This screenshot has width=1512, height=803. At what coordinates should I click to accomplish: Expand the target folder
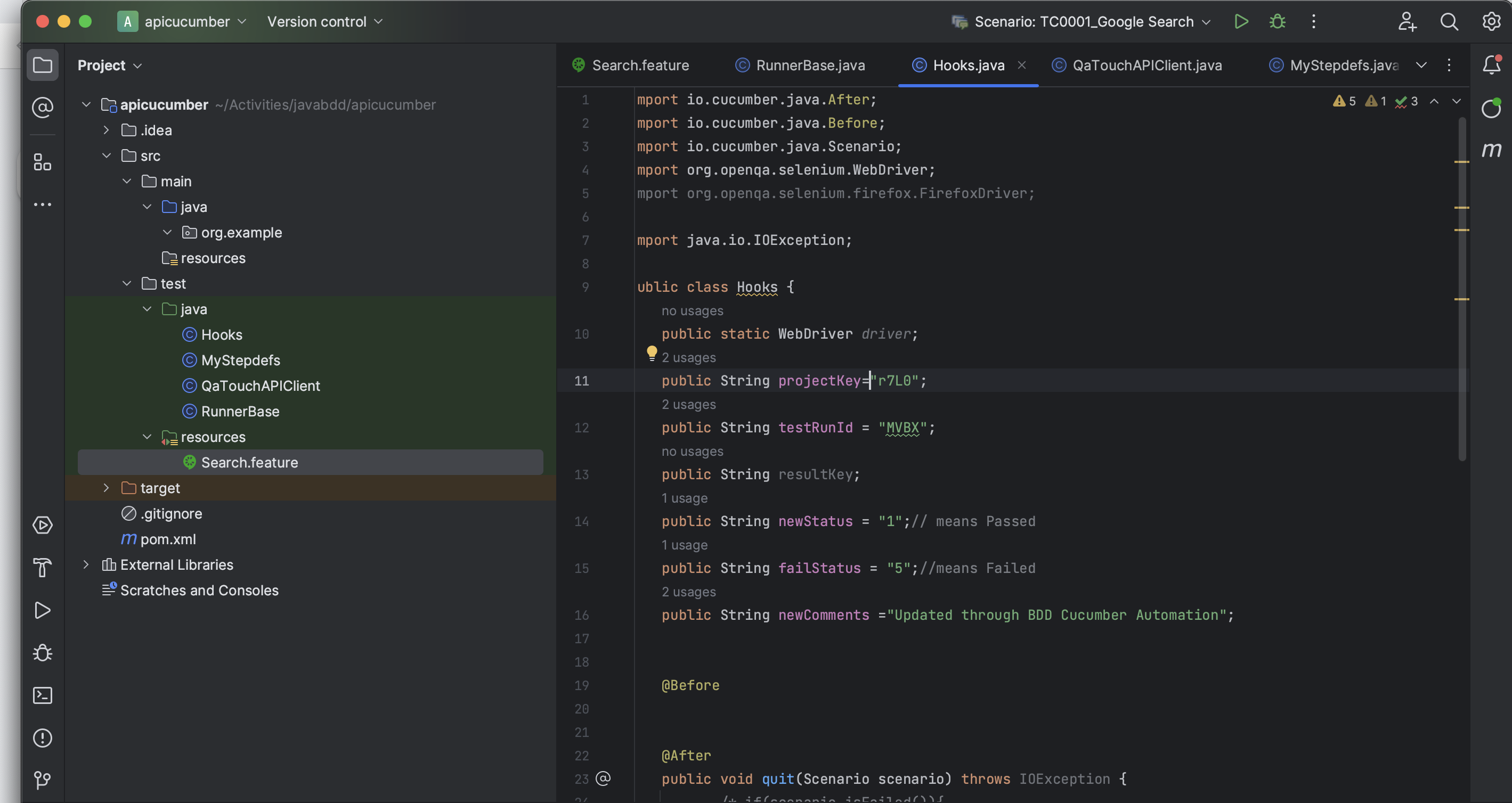[106, 488]
